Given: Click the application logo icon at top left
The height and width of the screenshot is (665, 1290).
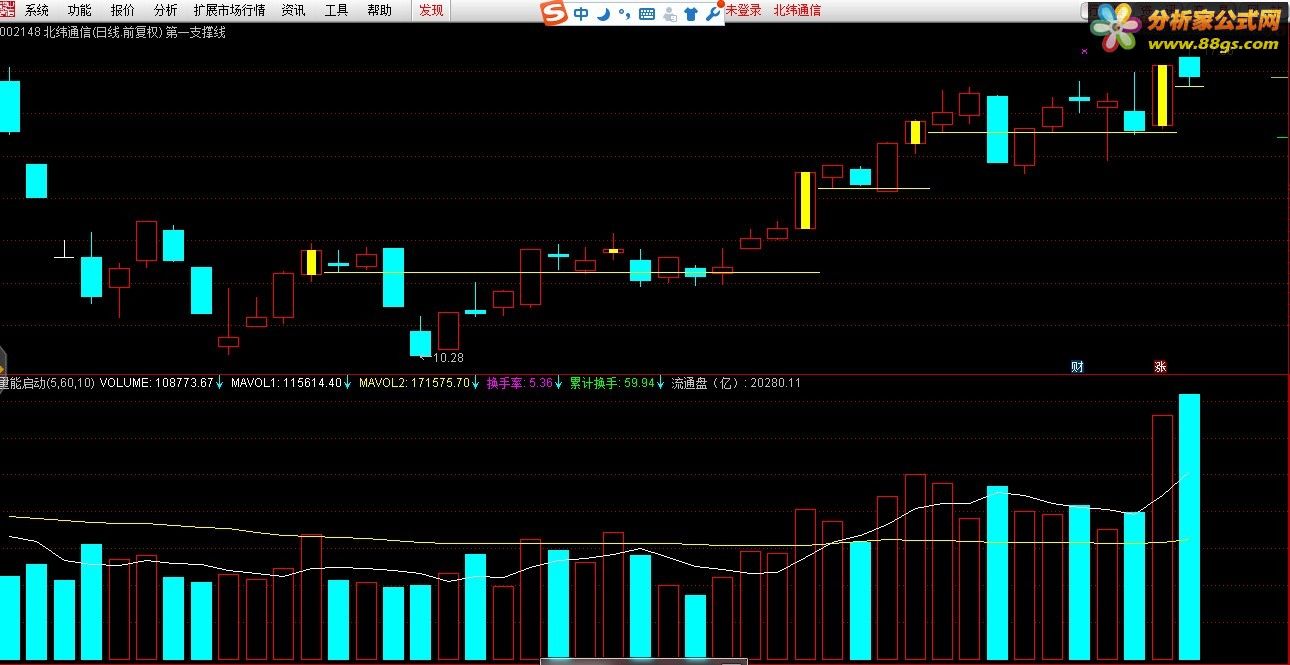Looking at the screenshot, I should pyautogui.click(x=9, y=10).
